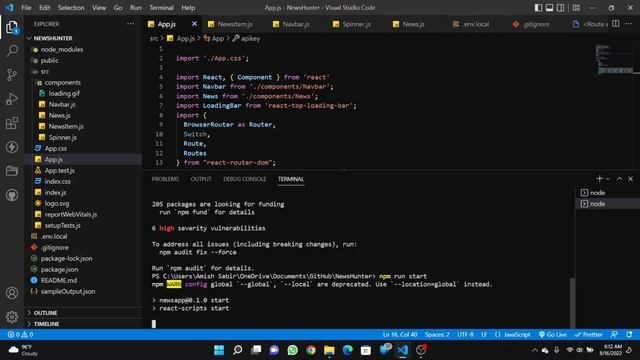The width and height of the screenshot is (640, 360).
Task: Open News.js in explorer tree
Action: click(x=83, y=116)
